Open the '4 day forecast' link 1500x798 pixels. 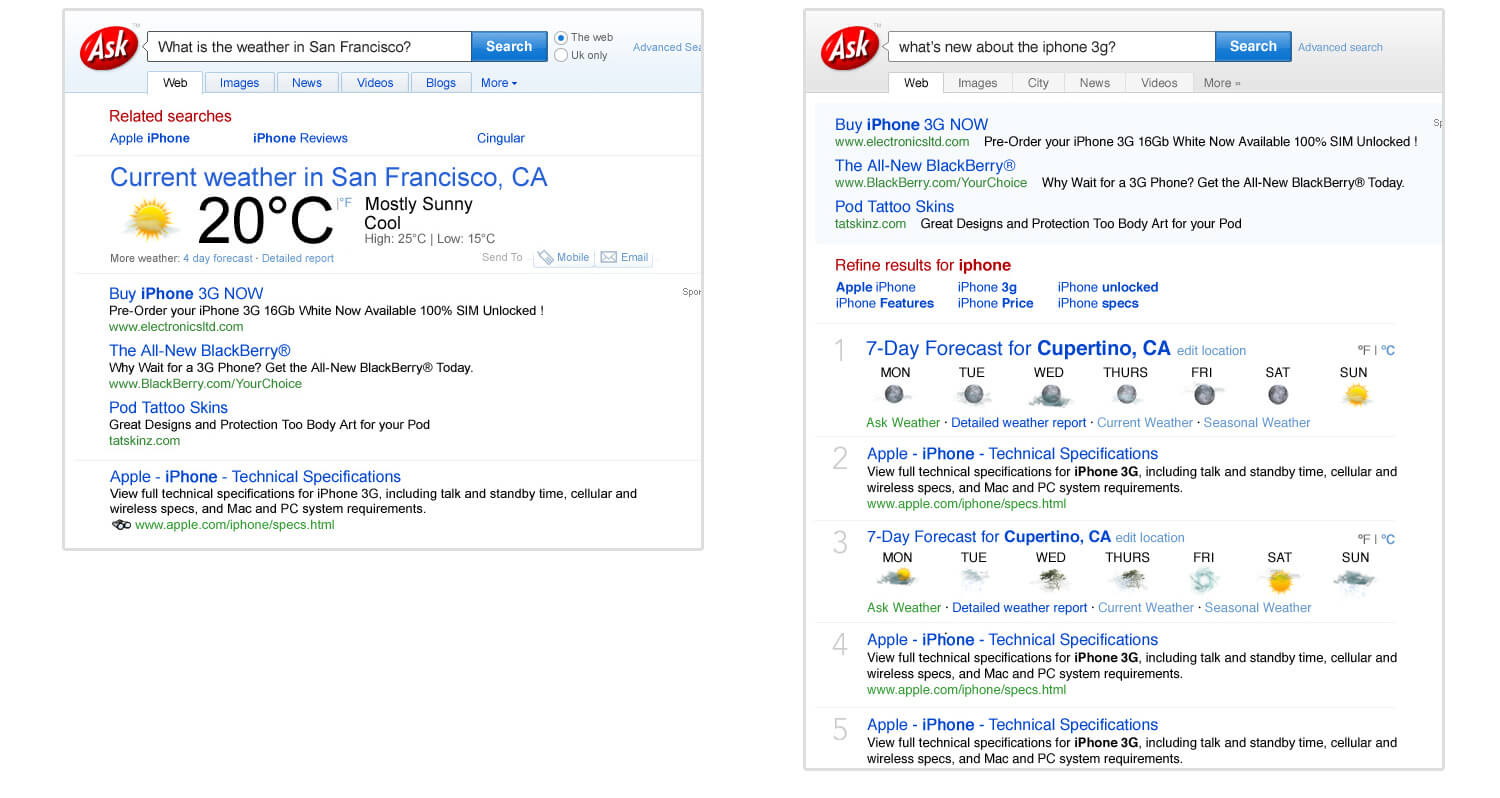pos(218,258)
